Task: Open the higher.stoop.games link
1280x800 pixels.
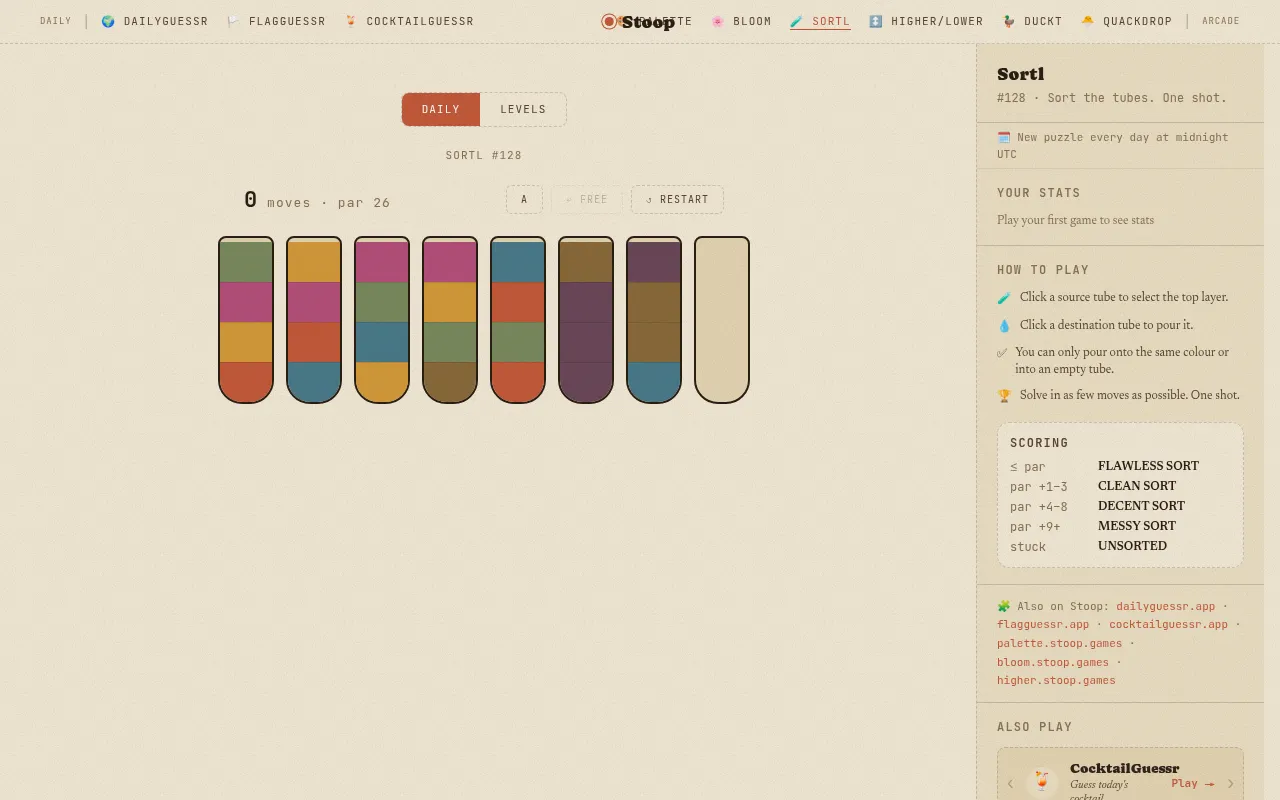Action: point(1056,680)
